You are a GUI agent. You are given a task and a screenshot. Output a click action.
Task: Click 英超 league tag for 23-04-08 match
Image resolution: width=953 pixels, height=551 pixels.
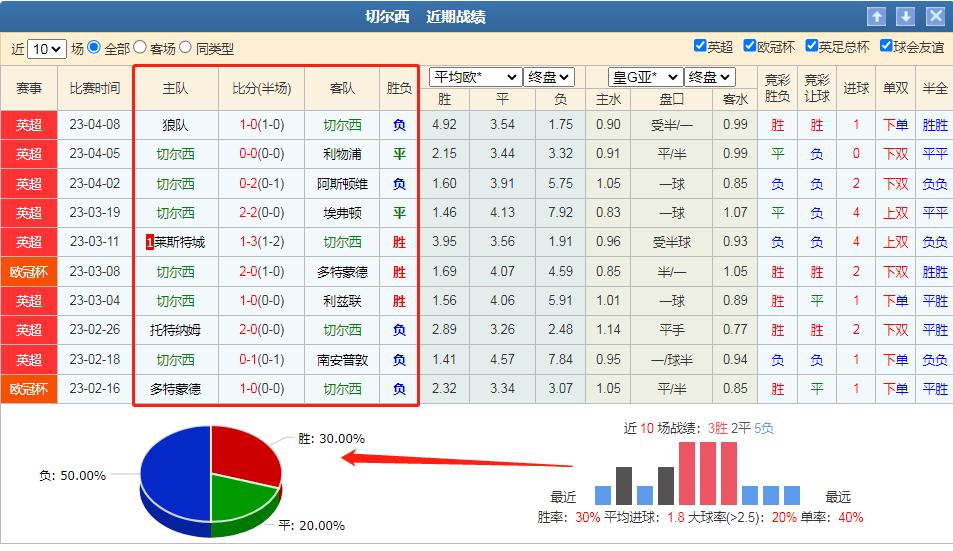coord(29,125)
